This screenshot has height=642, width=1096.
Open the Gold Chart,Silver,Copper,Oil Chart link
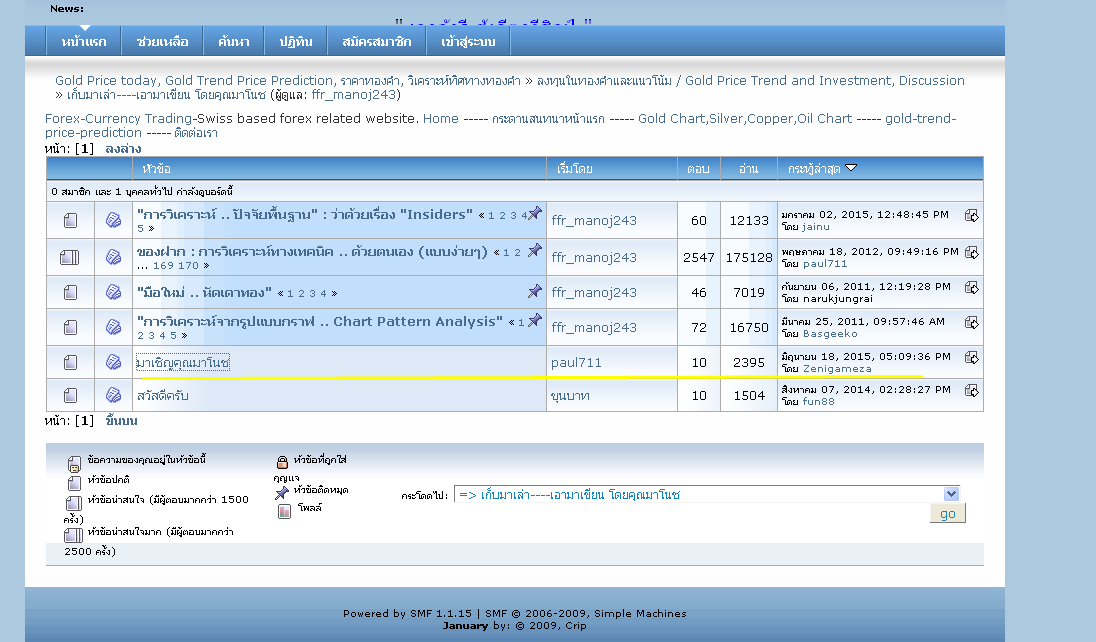pyautogui.click(x=745, y=118)
